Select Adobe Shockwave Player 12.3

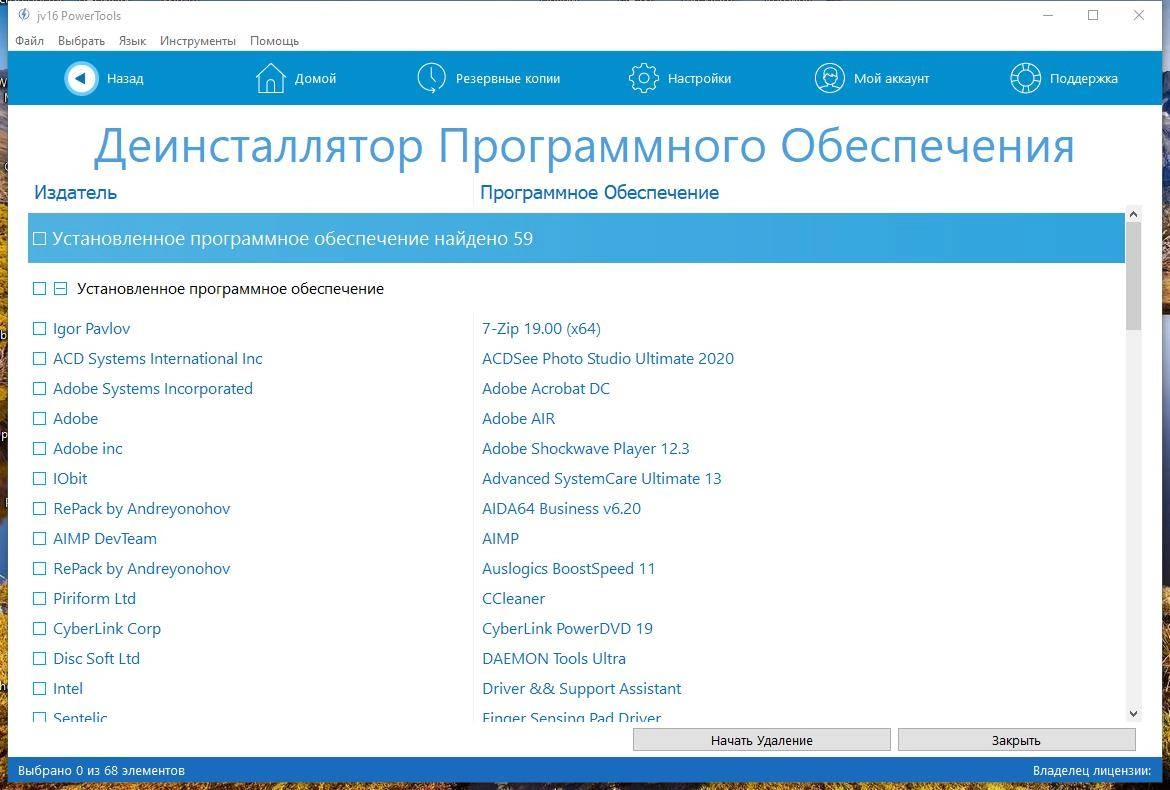click(x=586, y=448)
